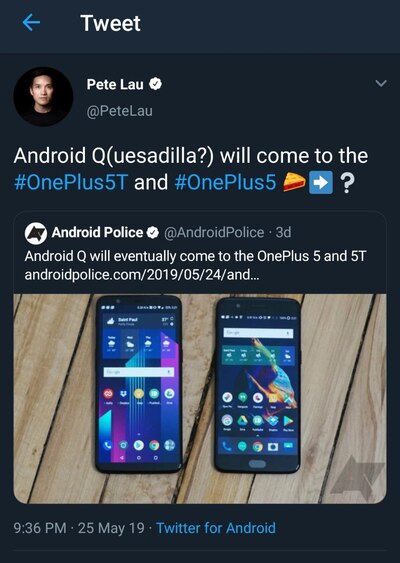Click the pie slice emoji

coord(294,182)
